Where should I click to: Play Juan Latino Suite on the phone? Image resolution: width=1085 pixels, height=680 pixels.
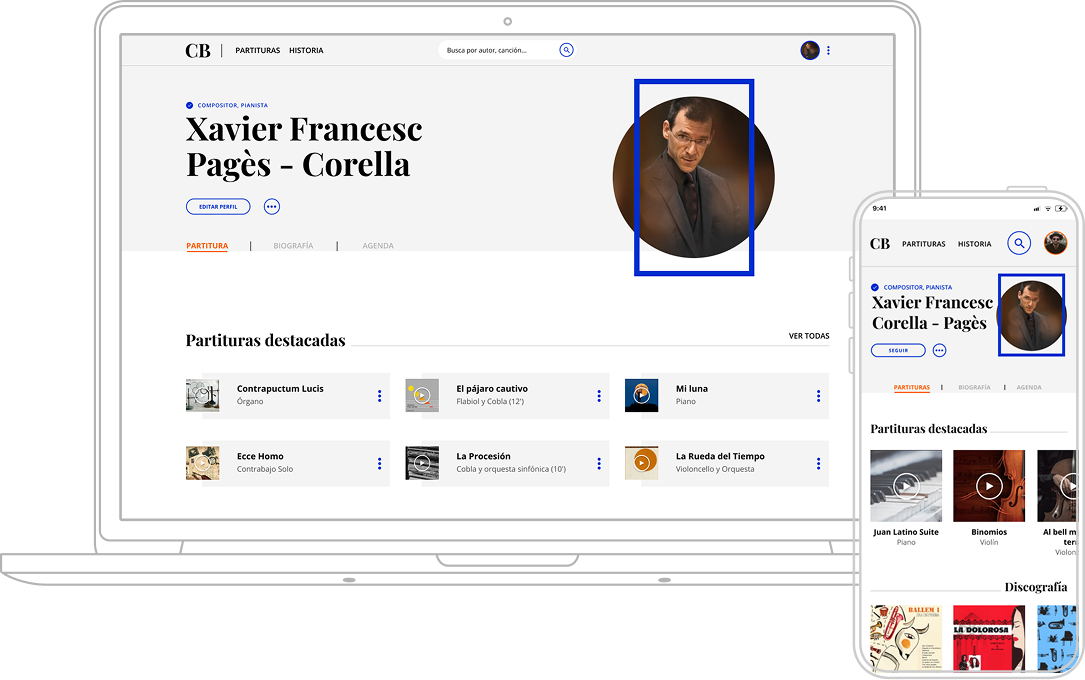click(x=906, y=486)
